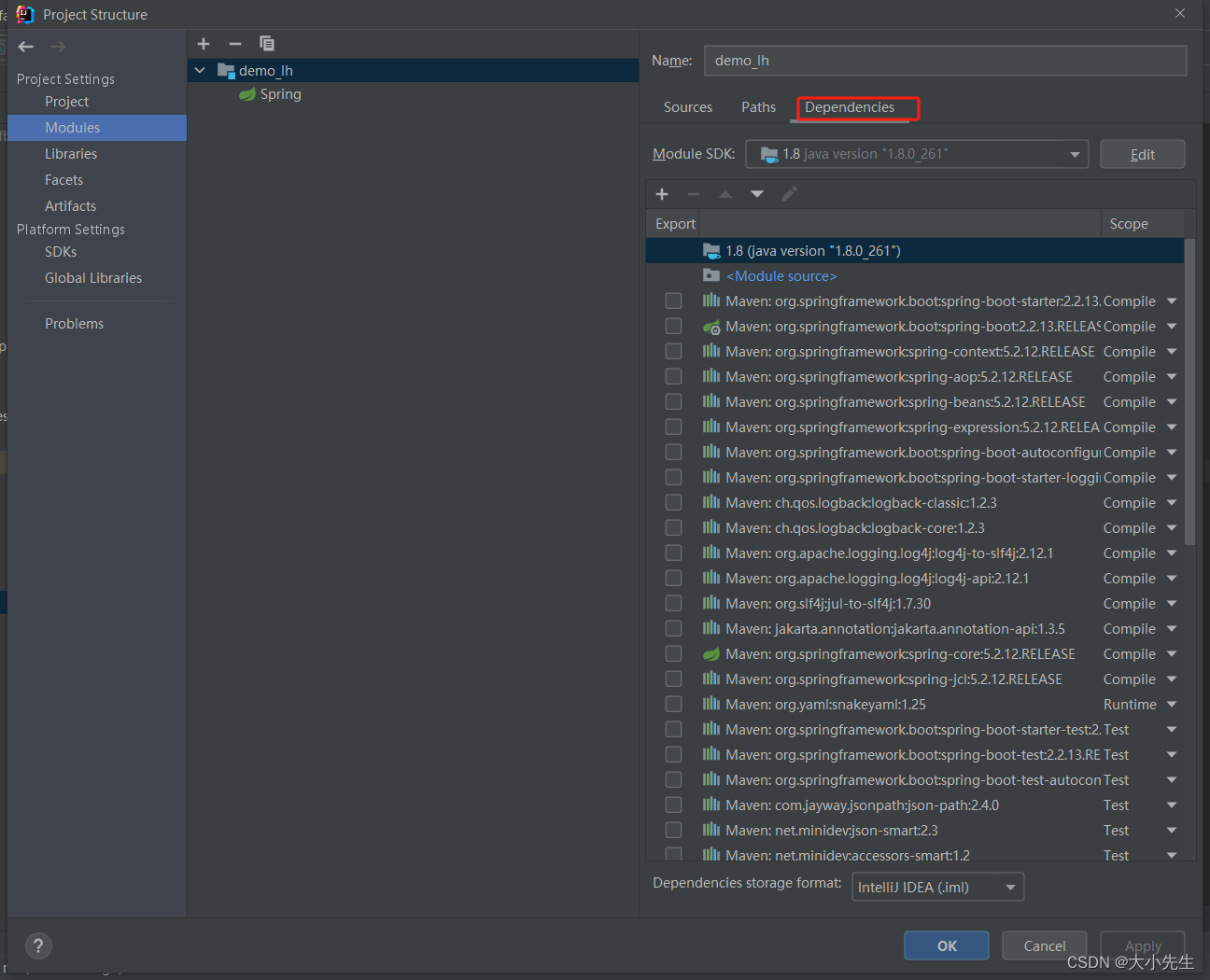Click the IntelliJ IDEA logo in title bar
This screenshot has height=980, width=1210.
25,14
